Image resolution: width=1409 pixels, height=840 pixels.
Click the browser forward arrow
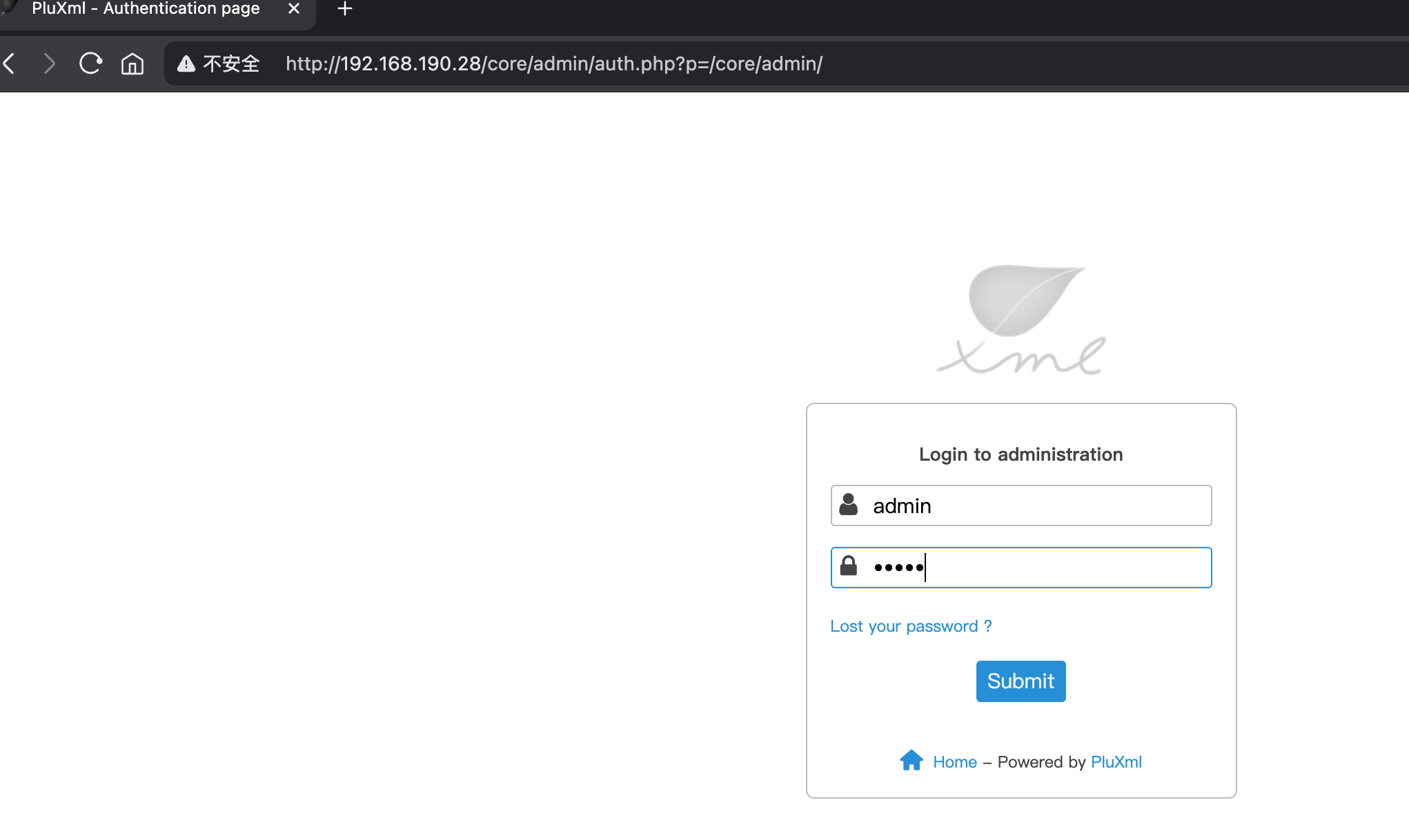click(48, 64)
